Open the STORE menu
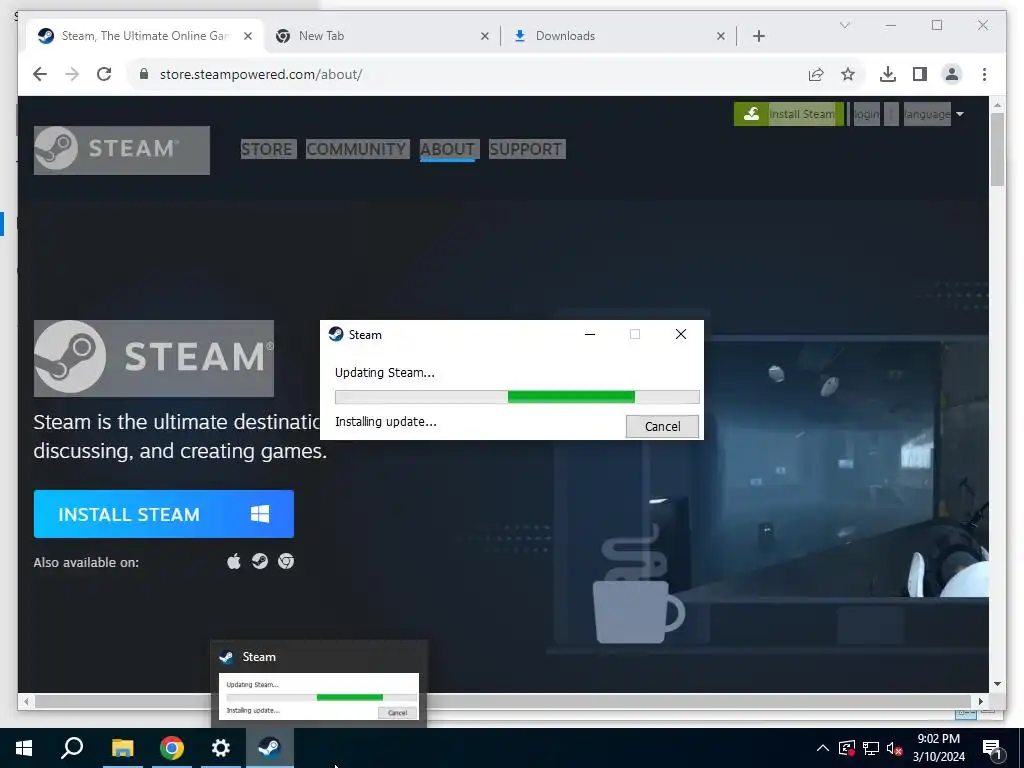Screen dimensions: 1024x768 pos(266,149)
